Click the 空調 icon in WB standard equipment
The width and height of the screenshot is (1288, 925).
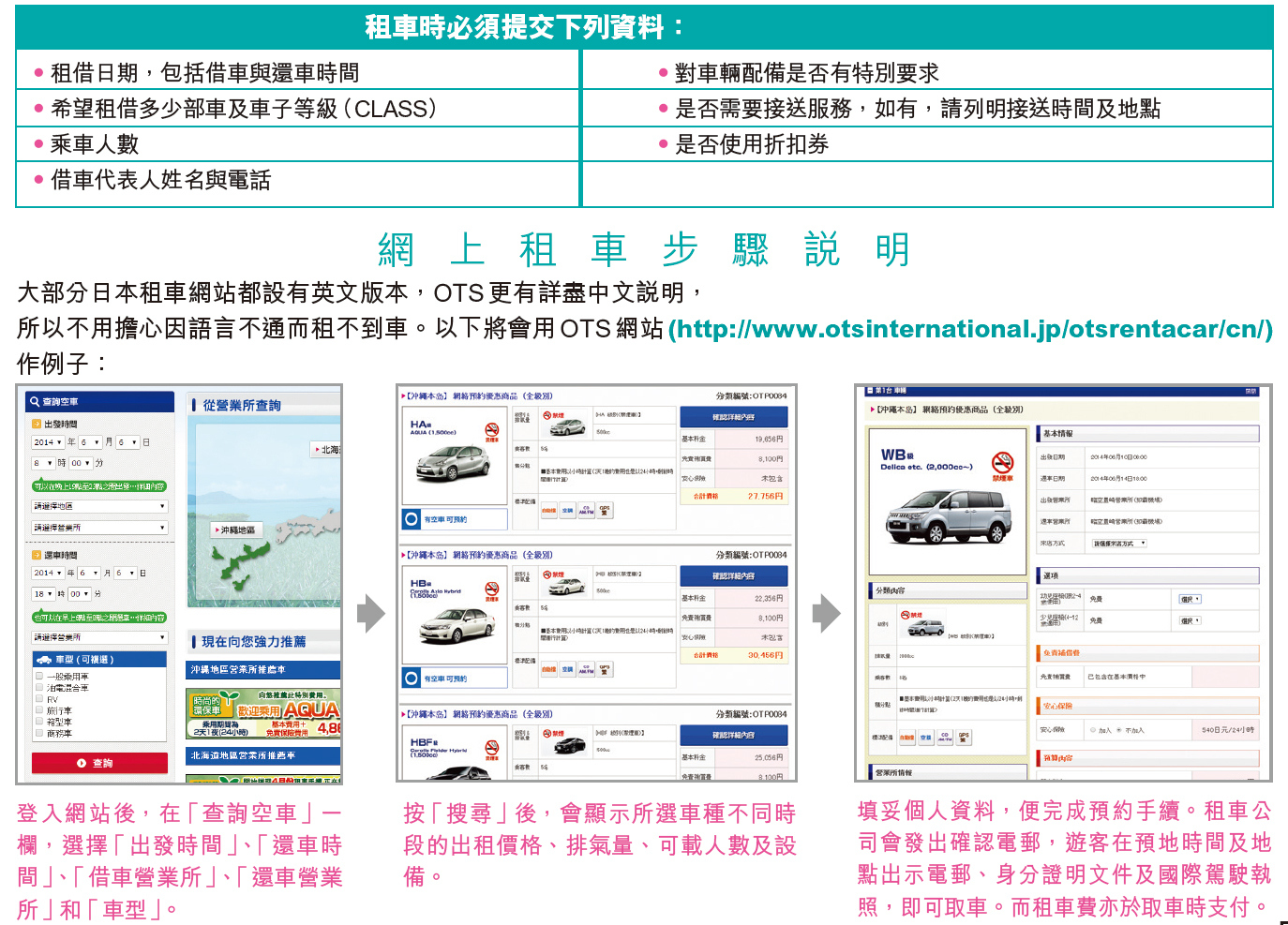tap(925, 738)
